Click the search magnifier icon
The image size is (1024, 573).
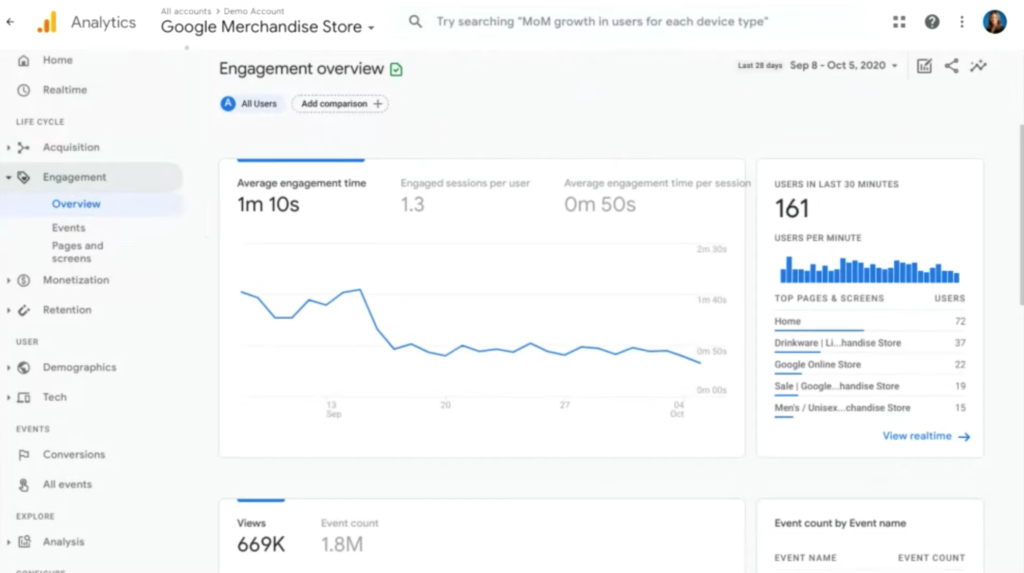415,22
